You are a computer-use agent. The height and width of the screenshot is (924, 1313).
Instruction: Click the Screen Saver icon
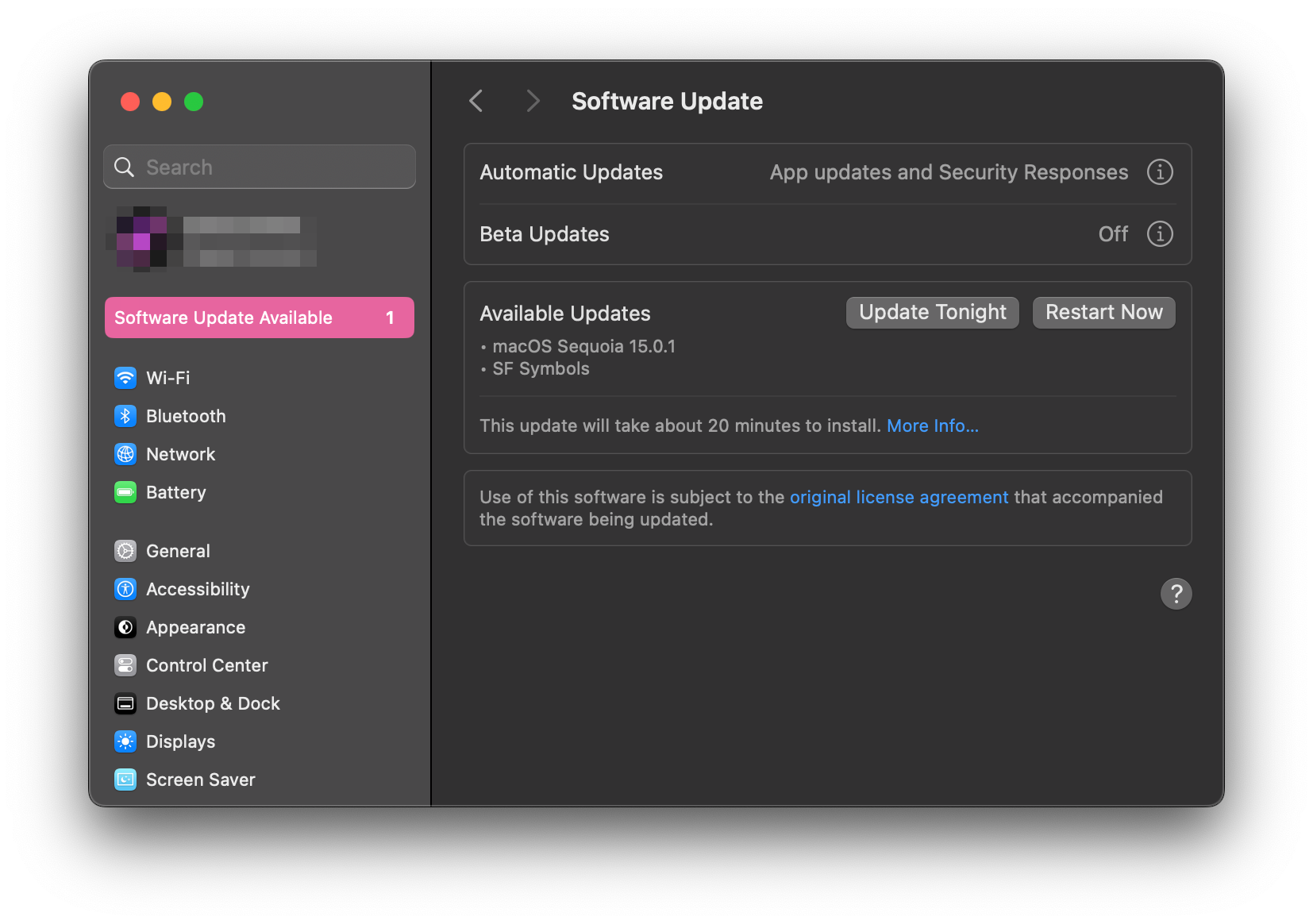125,780
